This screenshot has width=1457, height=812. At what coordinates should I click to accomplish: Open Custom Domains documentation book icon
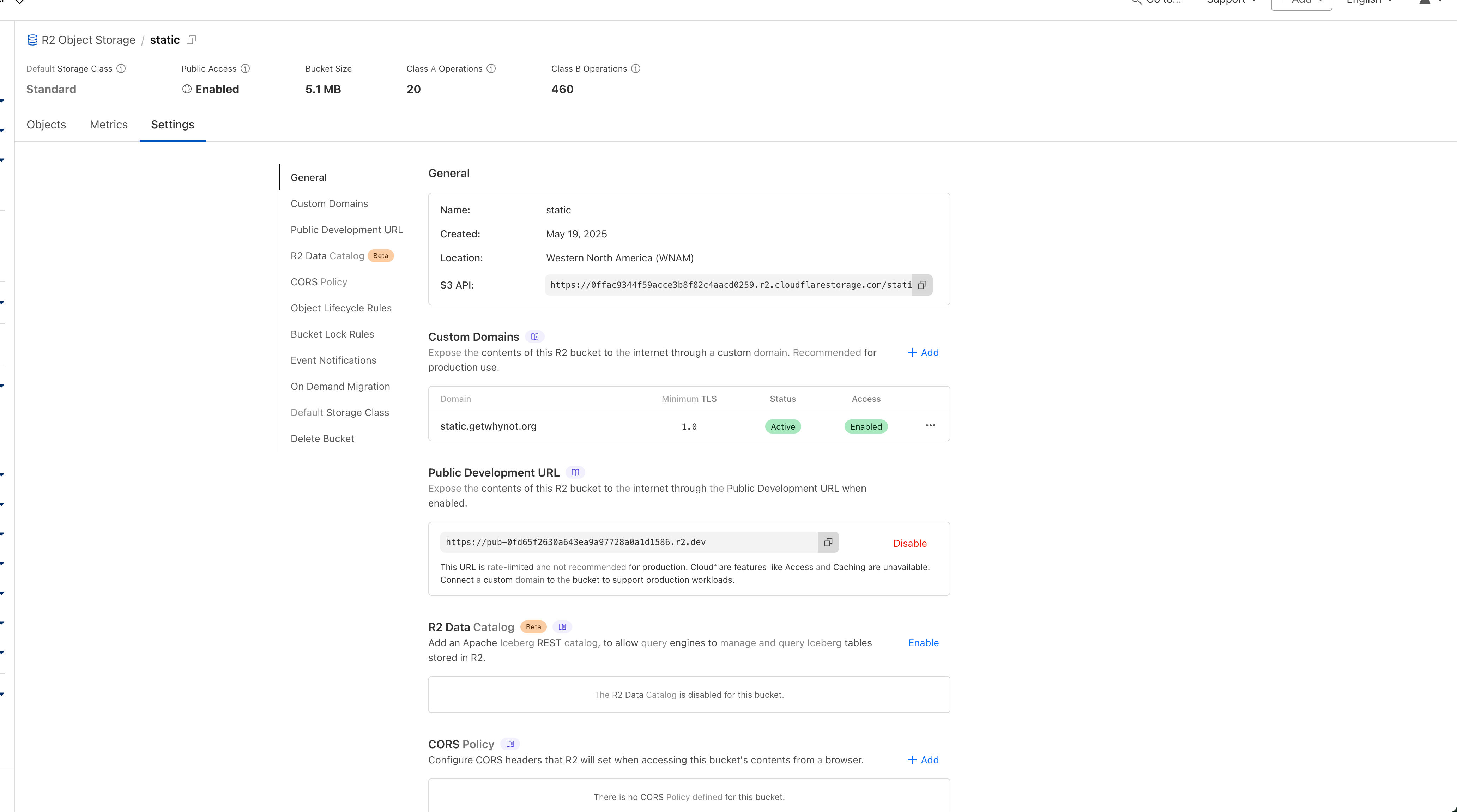coord(534,337)
